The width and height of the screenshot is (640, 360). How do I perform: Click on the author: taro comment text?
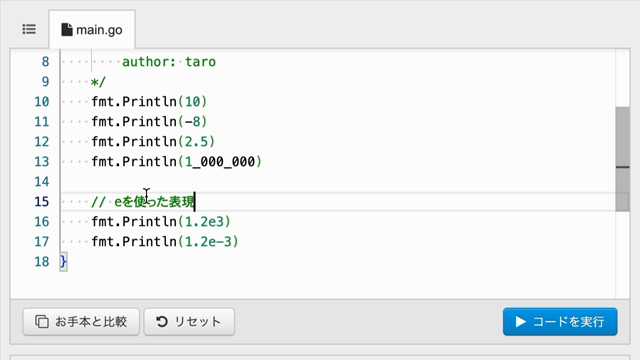[169, 62]
